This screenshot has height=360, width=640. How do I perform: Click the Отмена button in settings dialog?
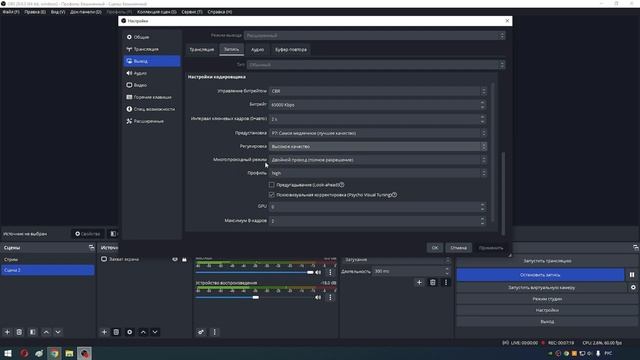click(x=458, y=247)
